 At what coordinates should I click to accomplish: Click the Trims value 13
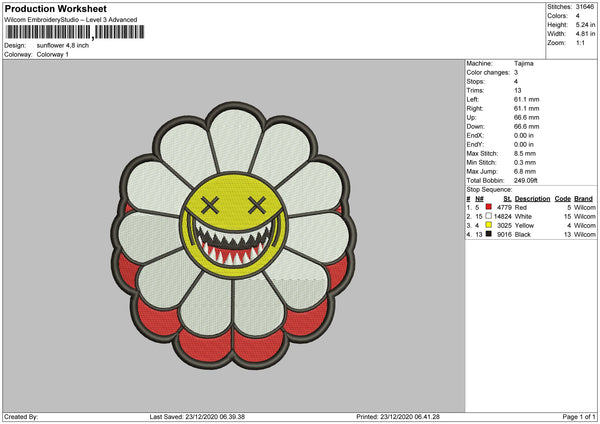(517, 91)
